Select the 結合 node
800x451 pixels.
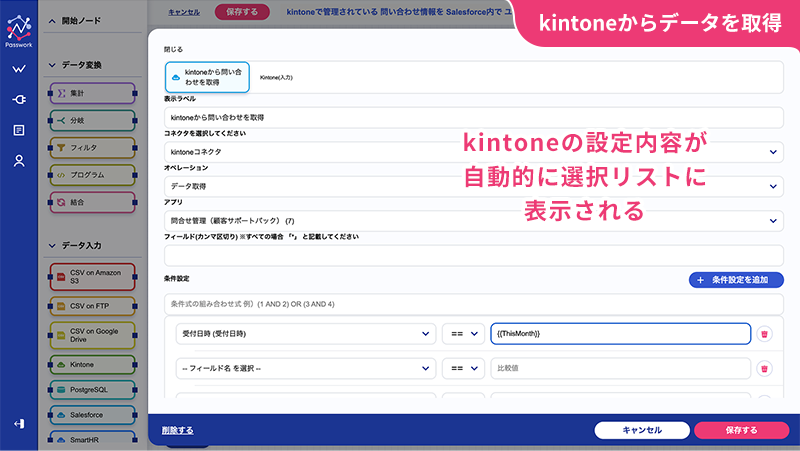coord(92,202)
